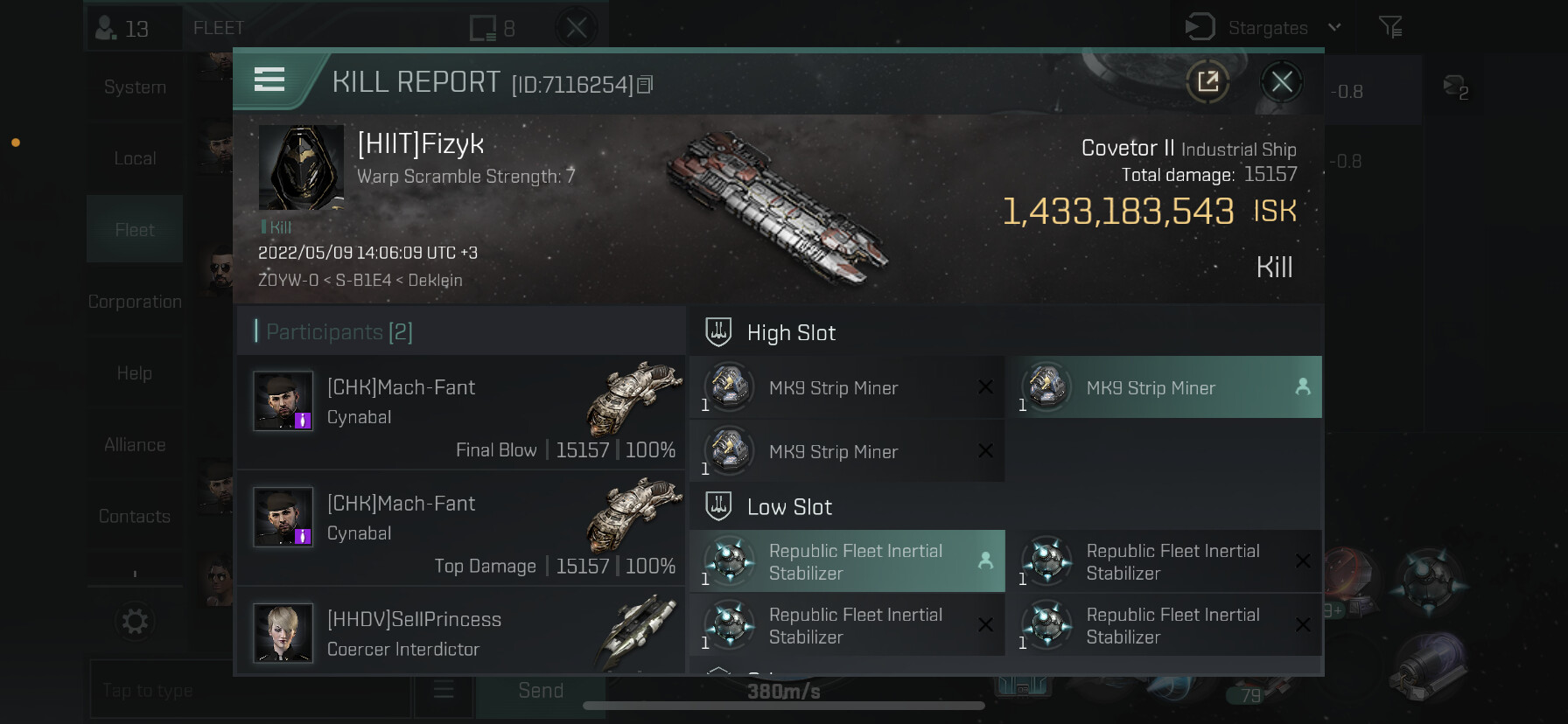Open SellPrincess Coercer Interdictor participant entry

click(x=461, y=633)
